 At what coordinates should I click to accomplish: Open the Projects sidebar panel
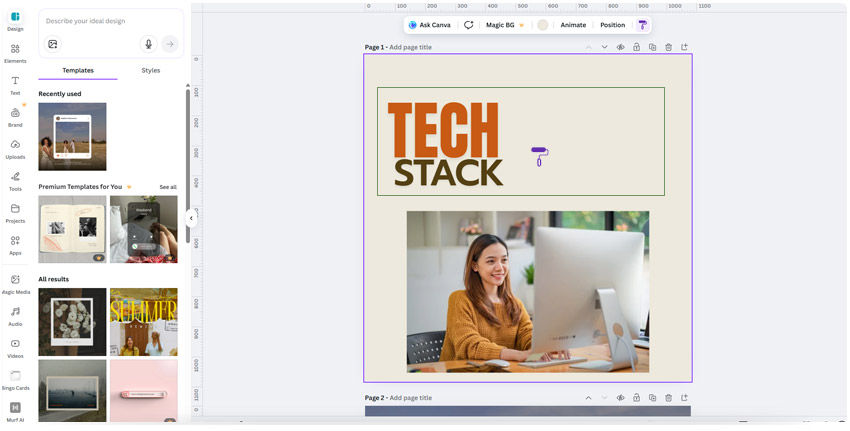coord(15,213)
